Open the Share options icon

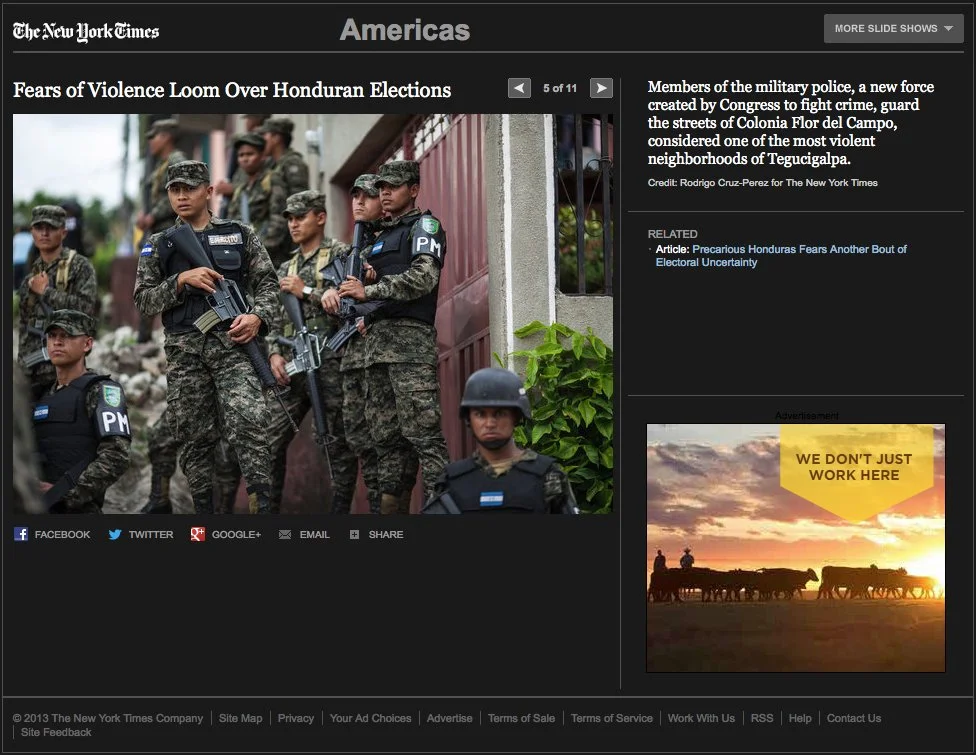[376, 534]
